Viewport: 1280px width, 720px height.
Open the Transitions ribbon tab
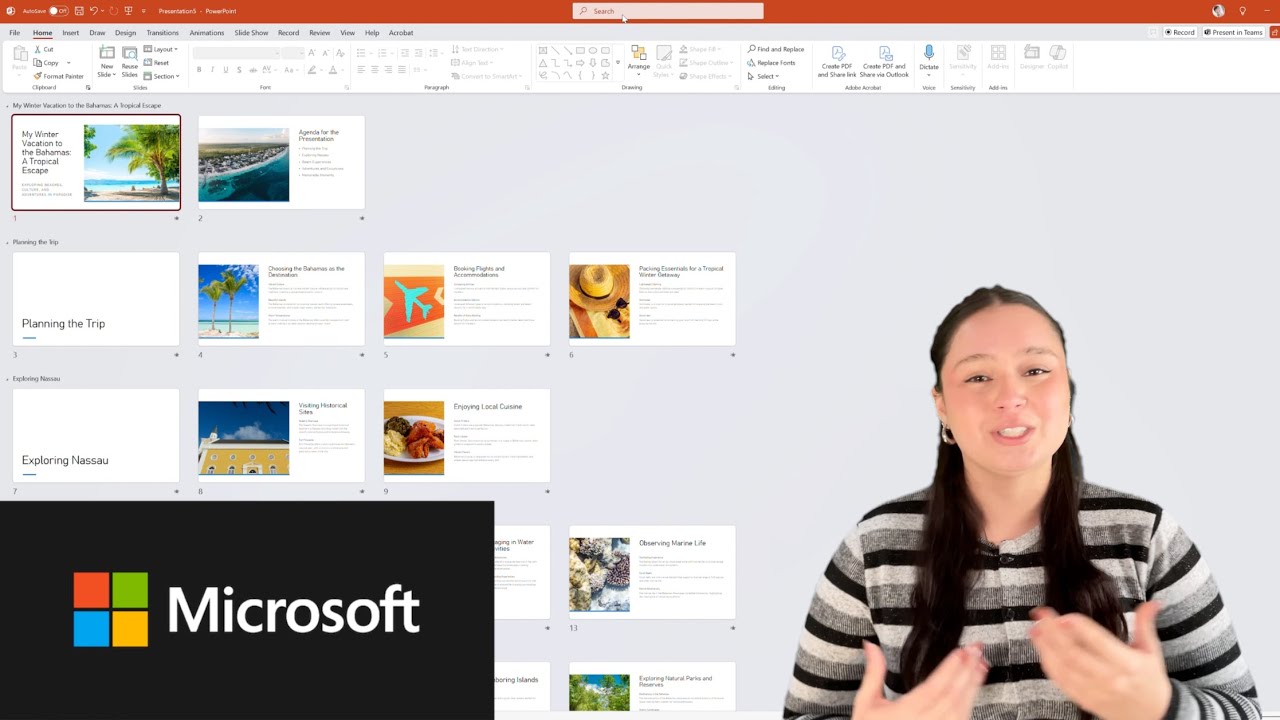[x=162, y=33]
